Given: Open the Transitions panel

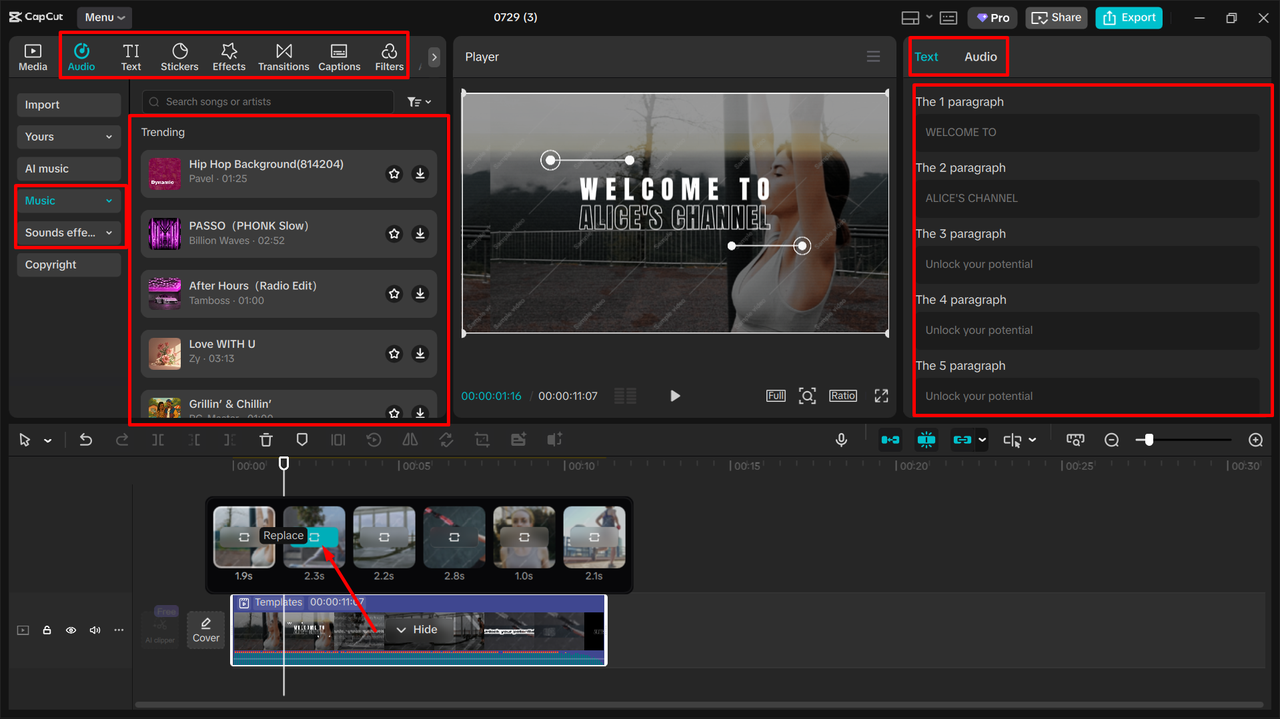Looking at the screenshot, I should click(283, 55).
